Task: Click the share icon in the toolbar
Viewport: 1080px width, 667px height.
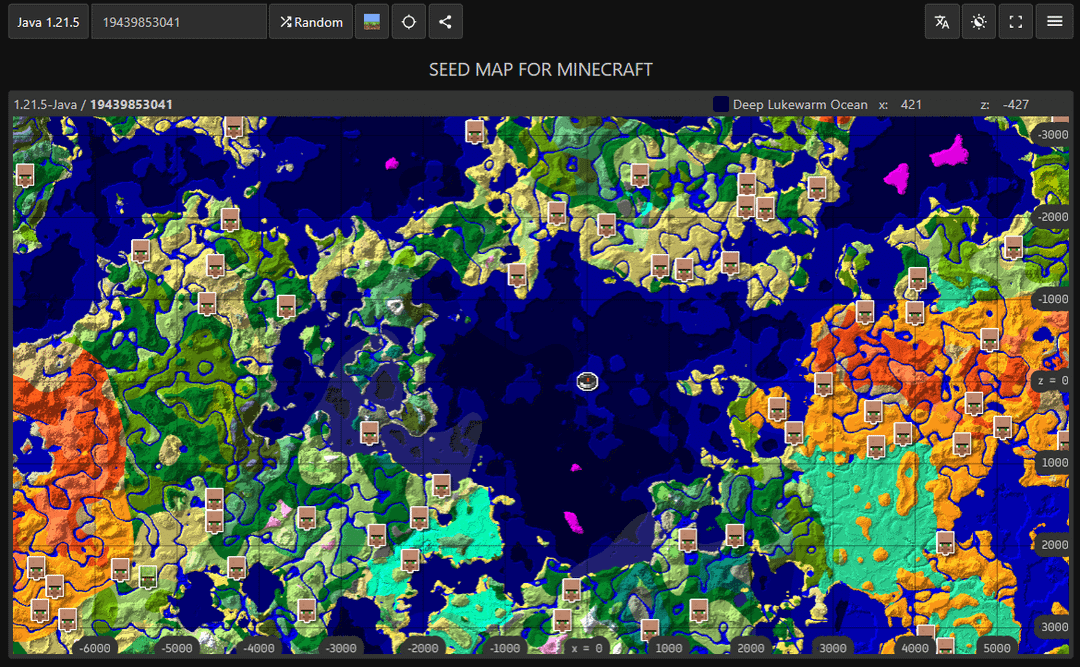Action: click(x=445, y=22)
